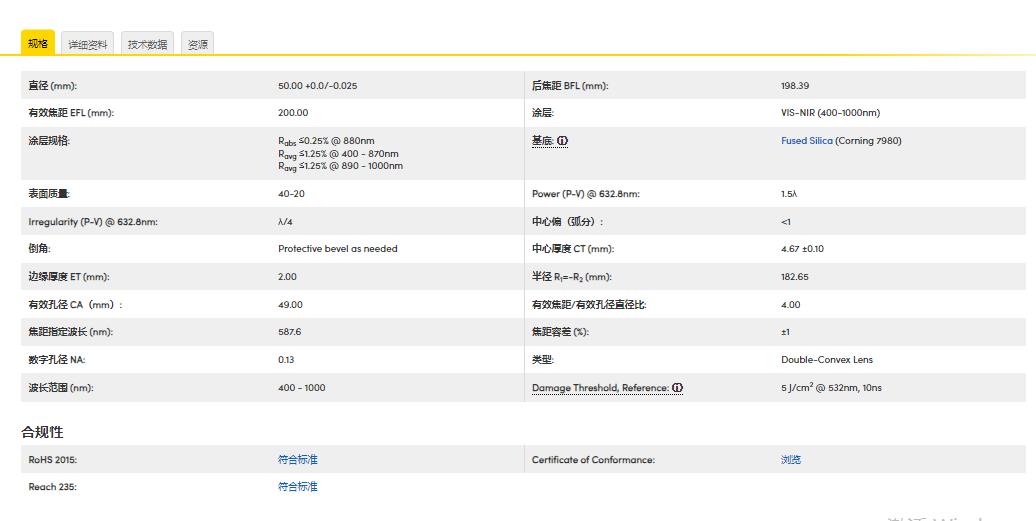Select the diameter value 50.00 +0.0/-0.025

click(x=318, y=86)
